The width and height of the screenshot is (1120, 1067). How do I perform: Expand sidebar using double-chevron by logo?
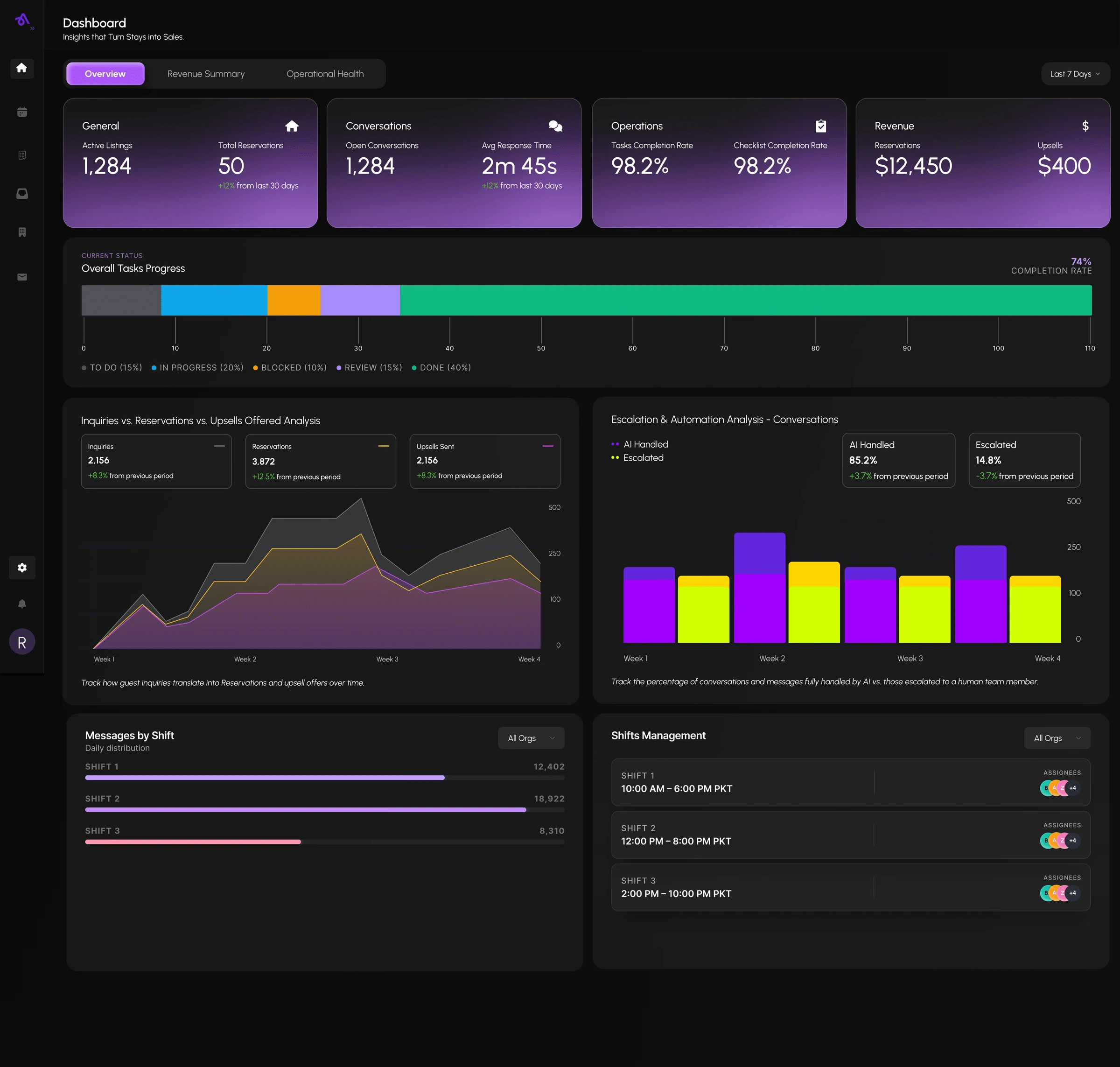(32, 28)
